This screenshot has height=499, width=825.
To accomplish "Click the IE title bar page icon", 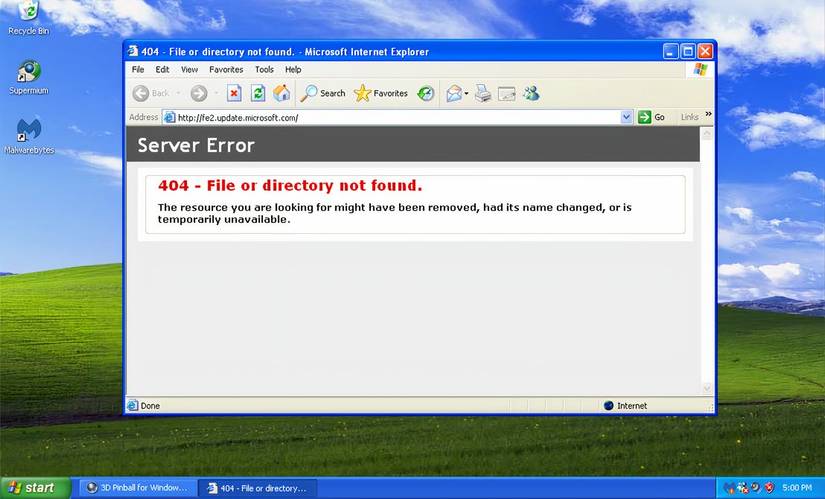I will coord(133,51).
